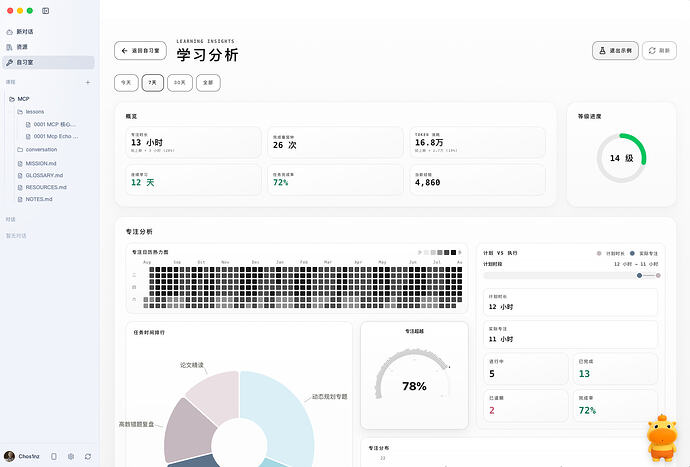Viewport: 690px width, 467px height.
Task: Click the '12 小时' planned duration card
Action: pos(571,302)
